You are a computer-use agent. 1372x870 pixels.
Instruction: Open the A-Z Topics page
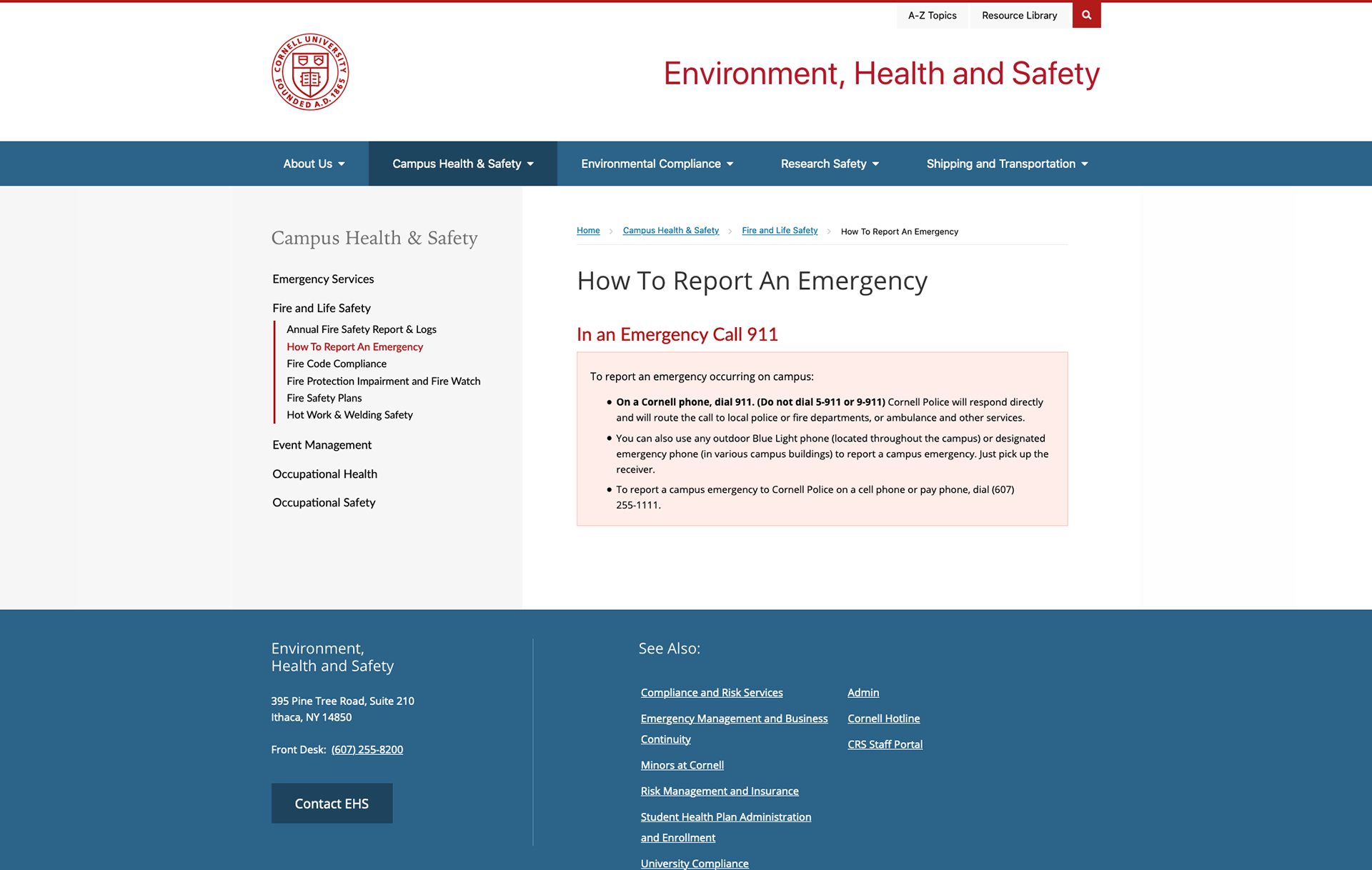(932, 15)
